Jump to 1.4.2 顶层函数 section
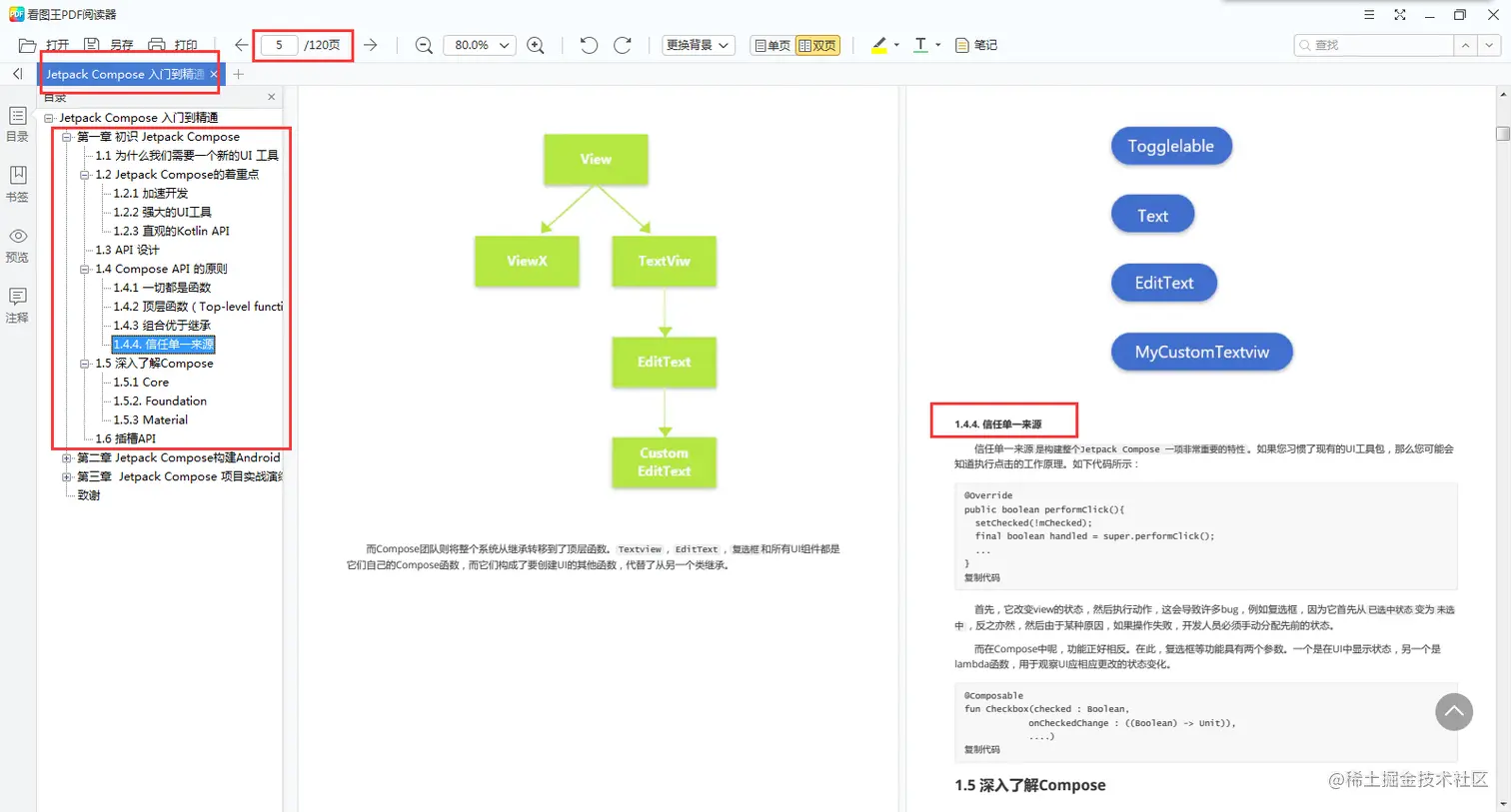 click(198, 307)
